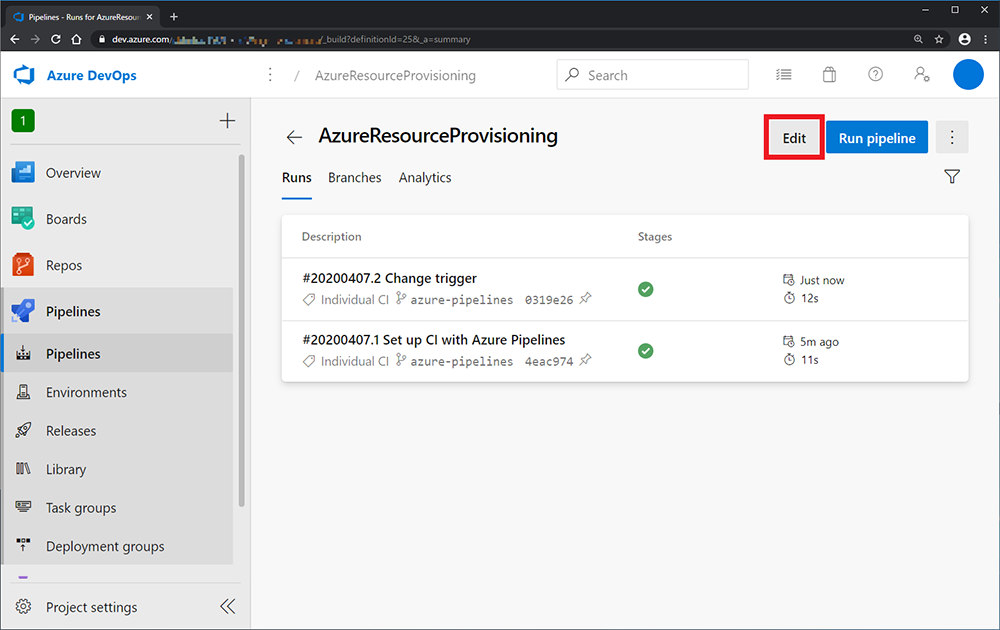Viewport: 1000px width, 630px height.
Task: Click the sidebar vertical scrollbar
Action: 241,331
